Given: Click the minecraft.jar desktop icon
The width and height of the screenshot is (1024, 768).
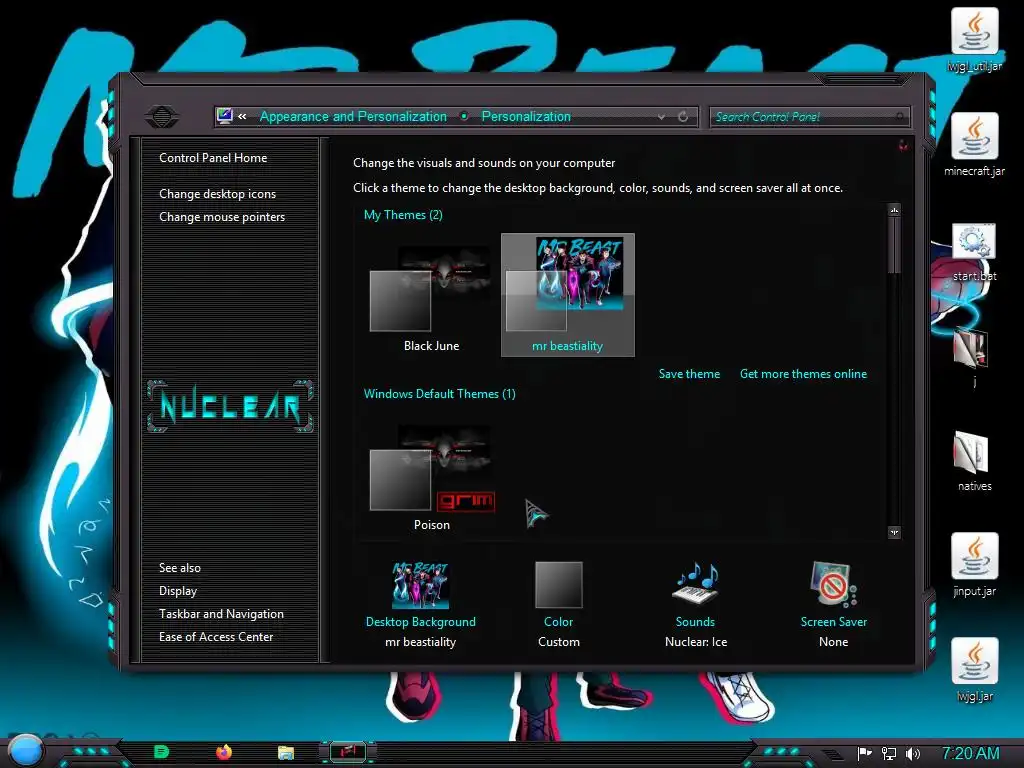Looking at the screenshot, I should [974, 144].
